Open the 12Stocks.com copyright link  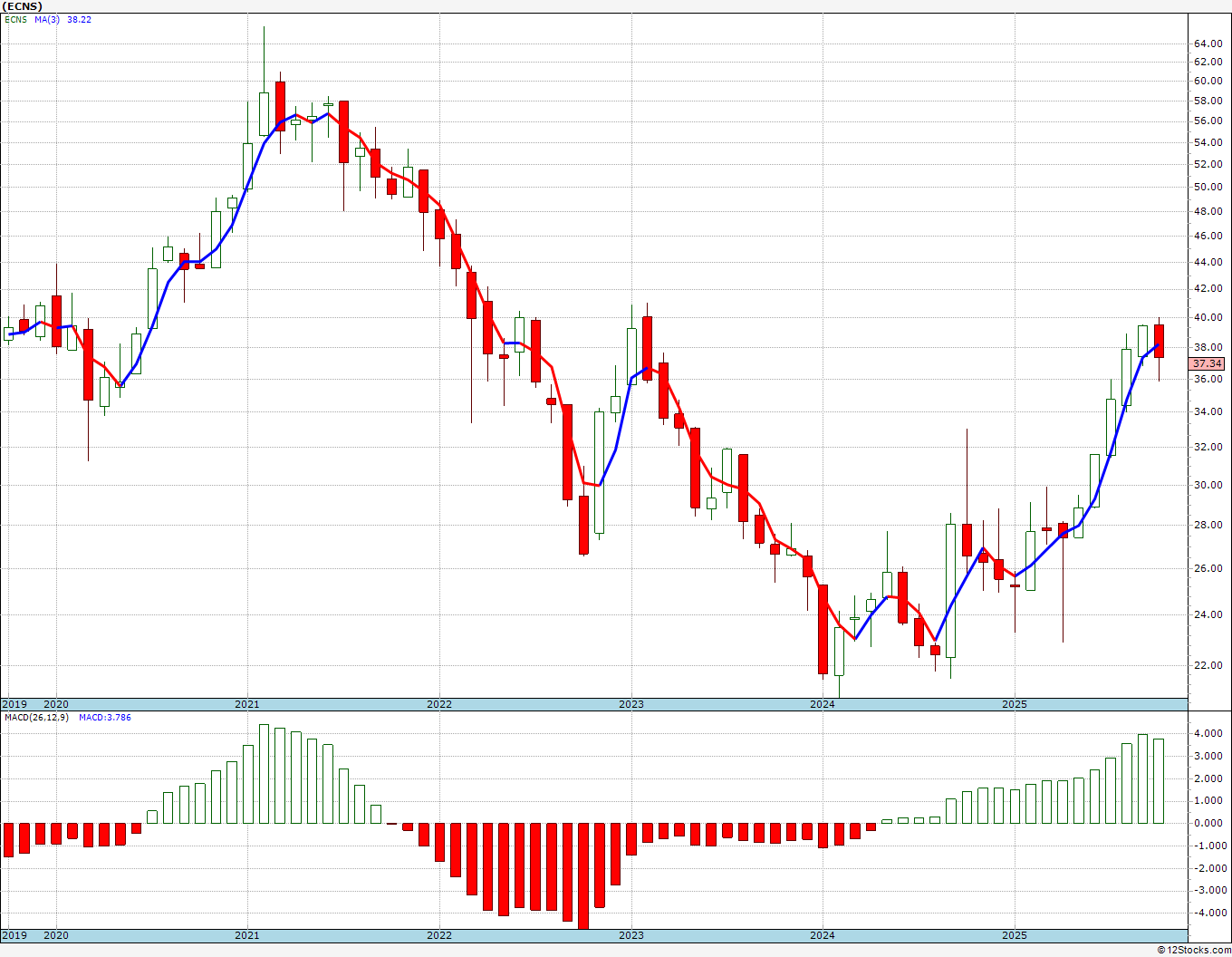click(1194, 950)
